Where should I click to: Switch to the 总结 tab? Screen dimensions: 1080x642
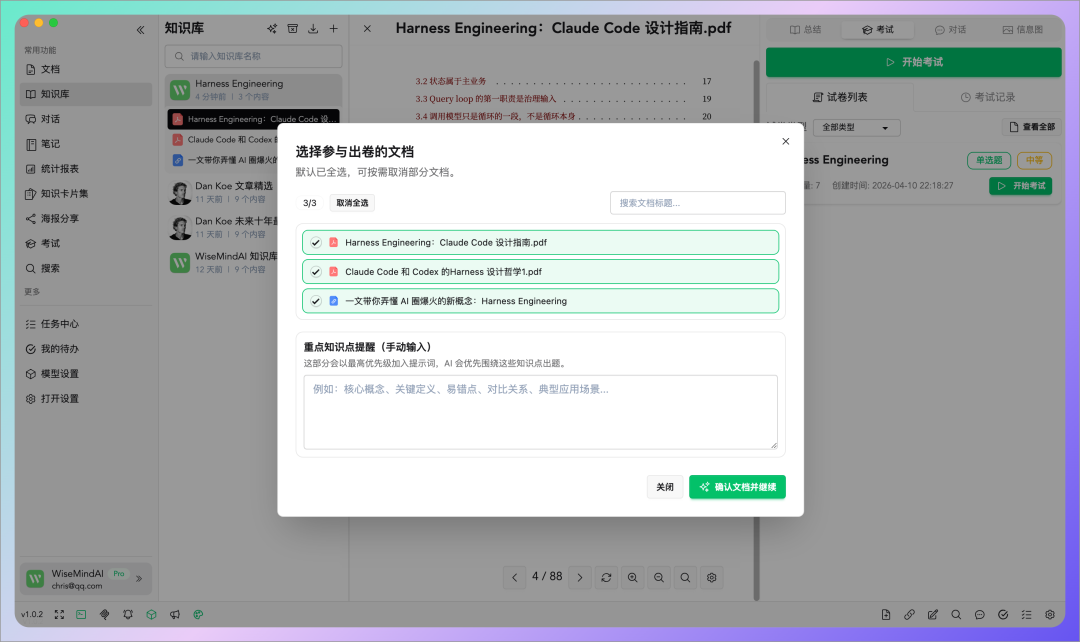click(x=805, y=30)
